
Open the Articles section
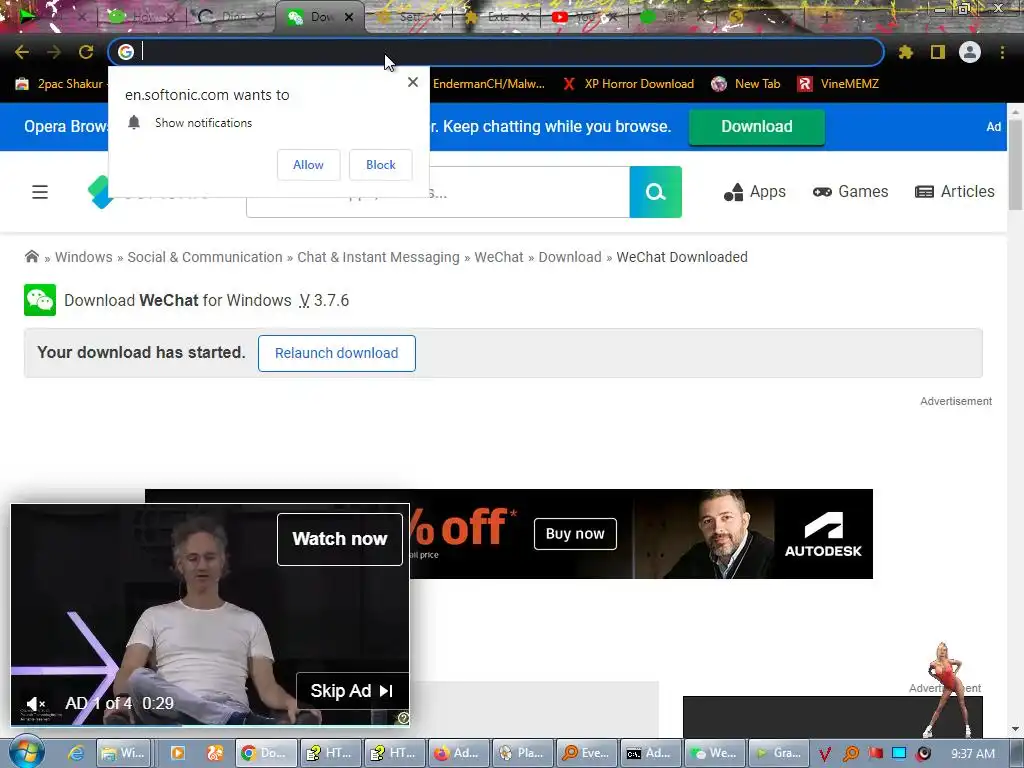(955, 192)
